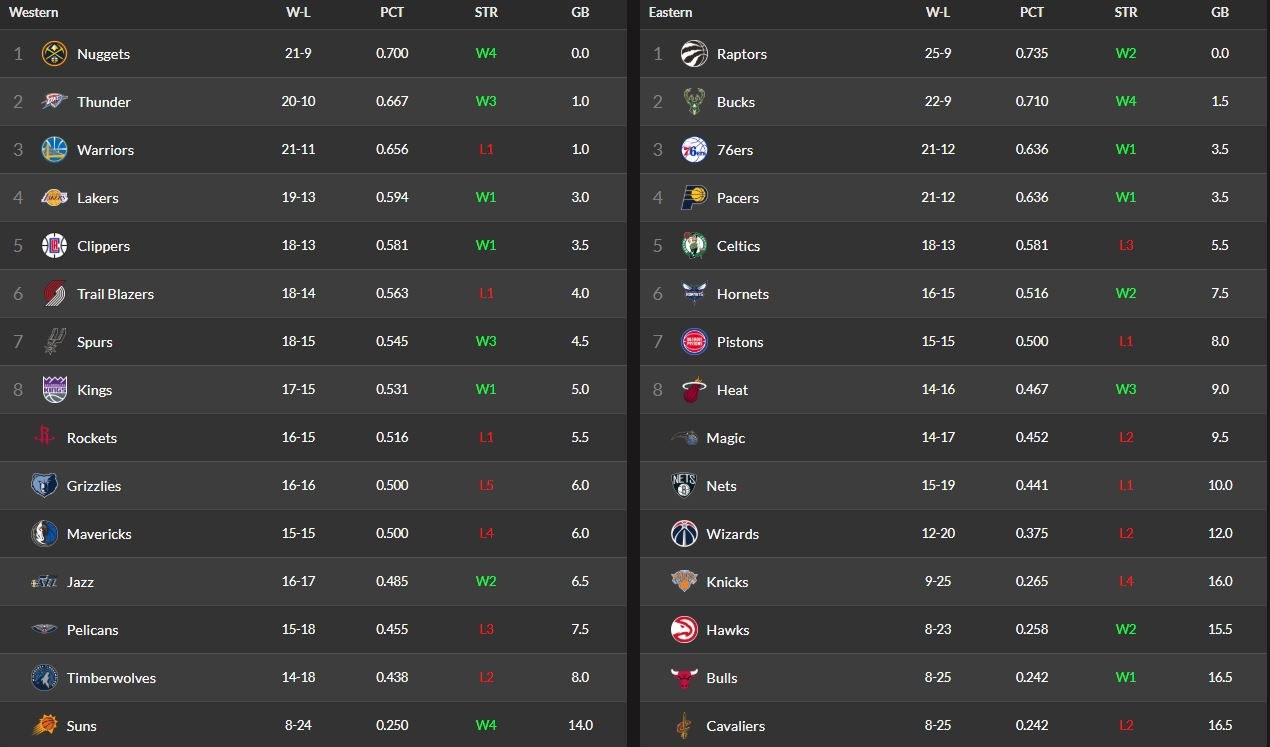The height and width of the screenshot is (747, 1270).
Task: Open the Bucks team link
Action: 736,102
